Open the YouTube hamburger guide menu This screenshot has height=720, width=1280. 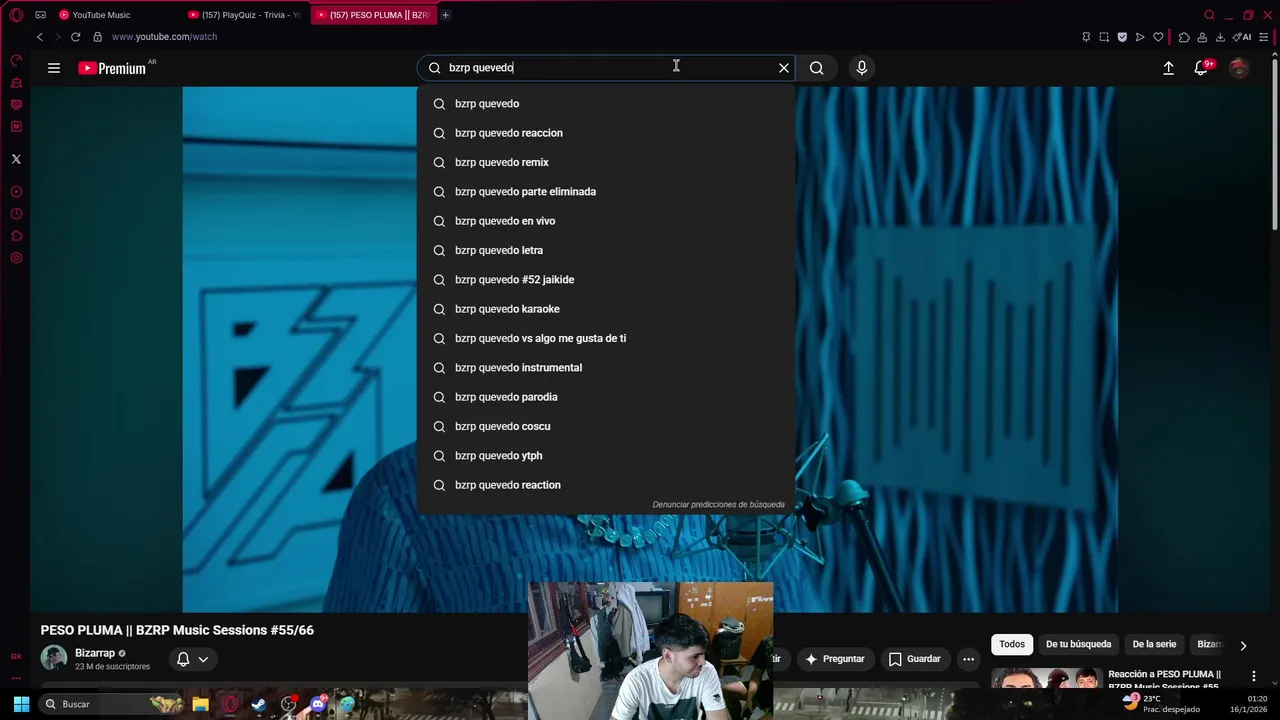tap(54, 68)
